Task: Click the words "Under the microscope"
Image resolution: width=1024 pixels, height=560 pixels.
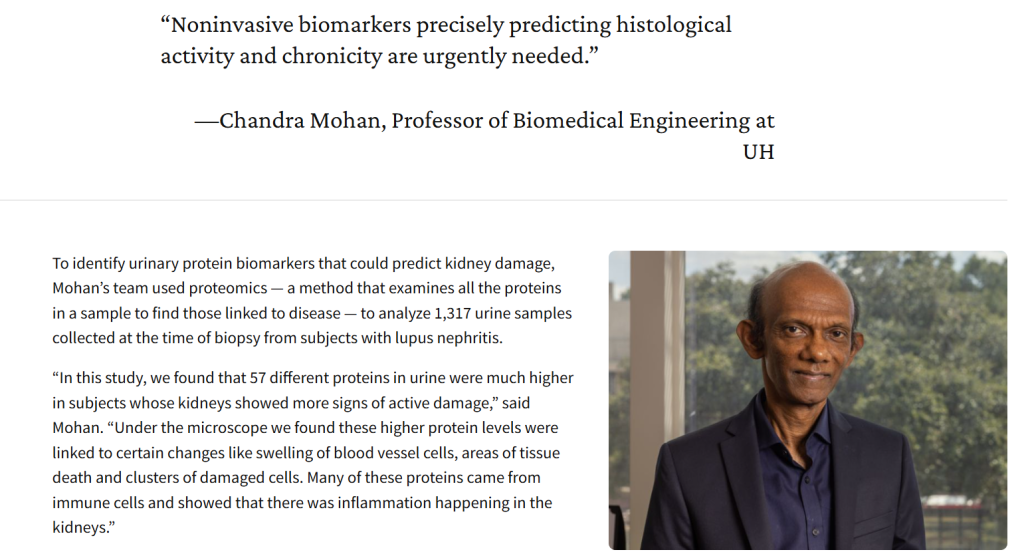Action: pos(188,428)
